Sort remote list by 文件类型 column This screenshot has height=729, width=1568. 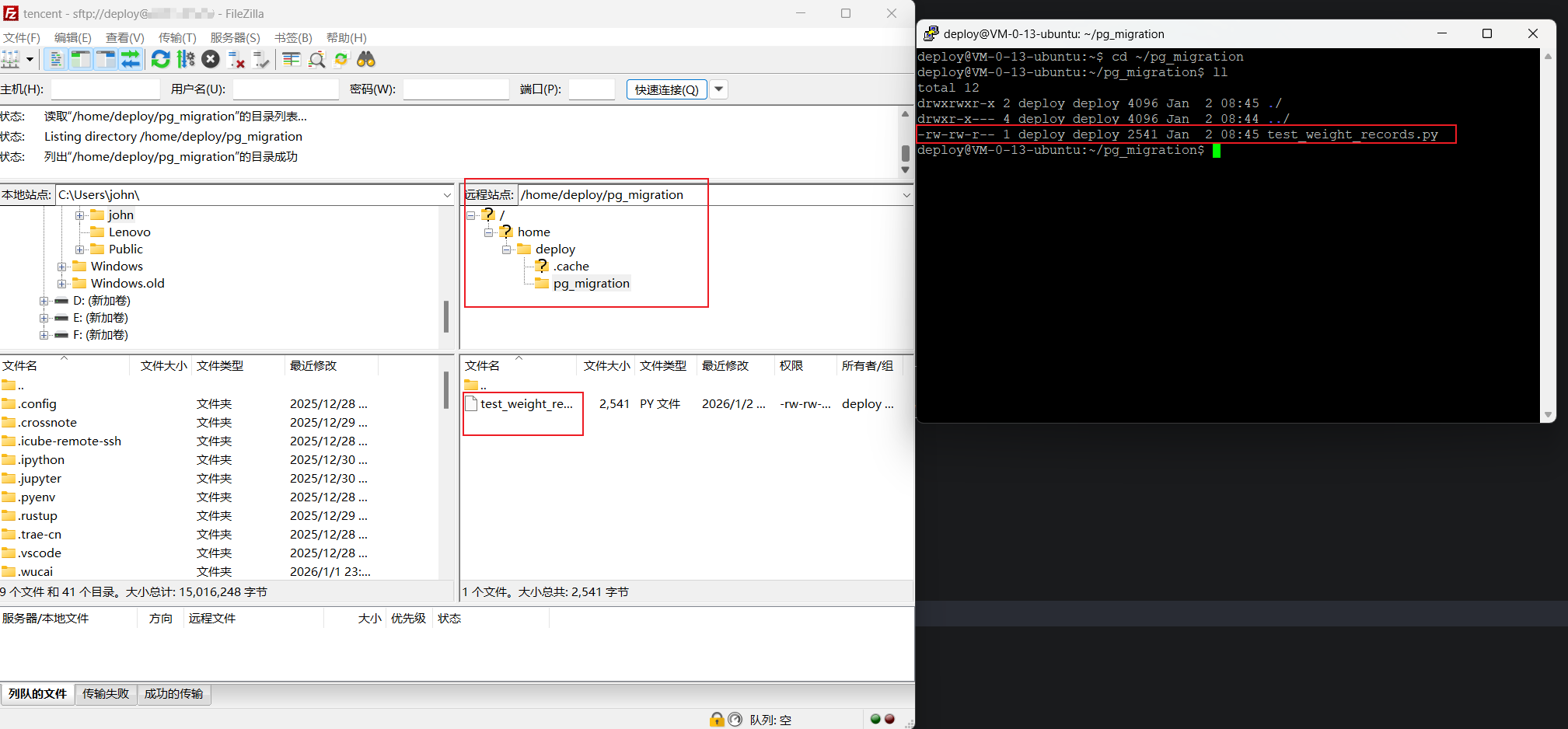[666, 366]
